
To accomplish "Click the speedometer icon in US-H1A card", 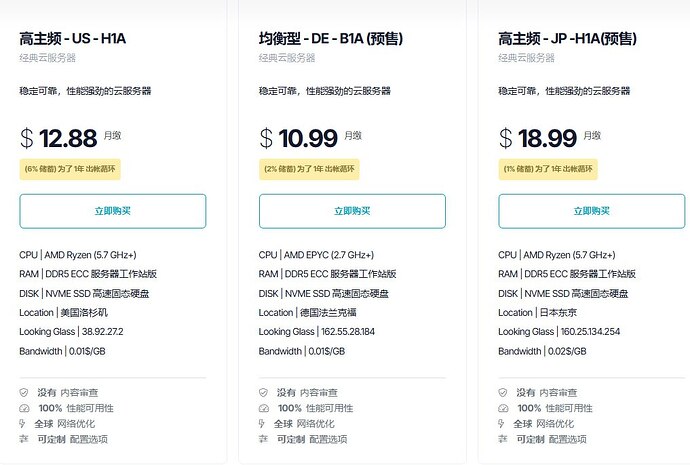I will (x=24, y=408).
